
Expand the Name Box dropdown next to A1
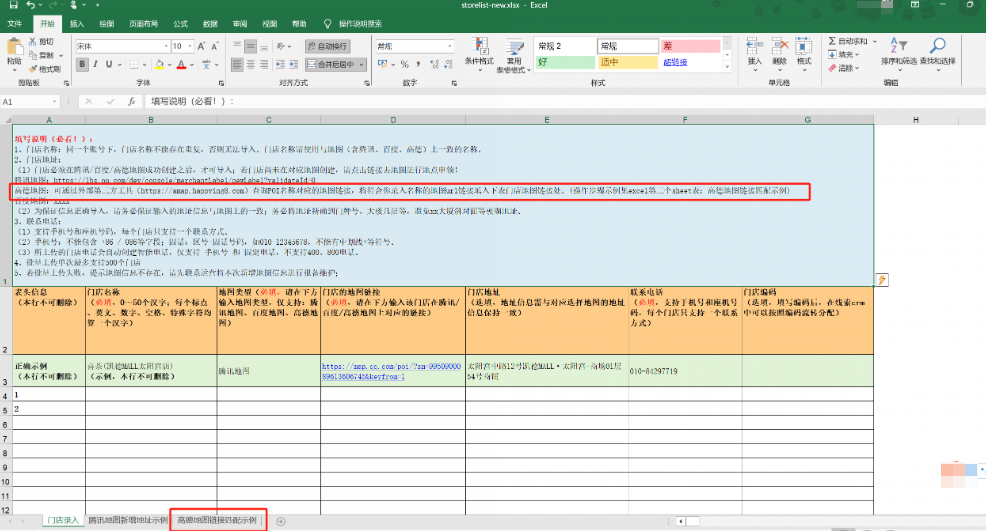pos(55,101)
